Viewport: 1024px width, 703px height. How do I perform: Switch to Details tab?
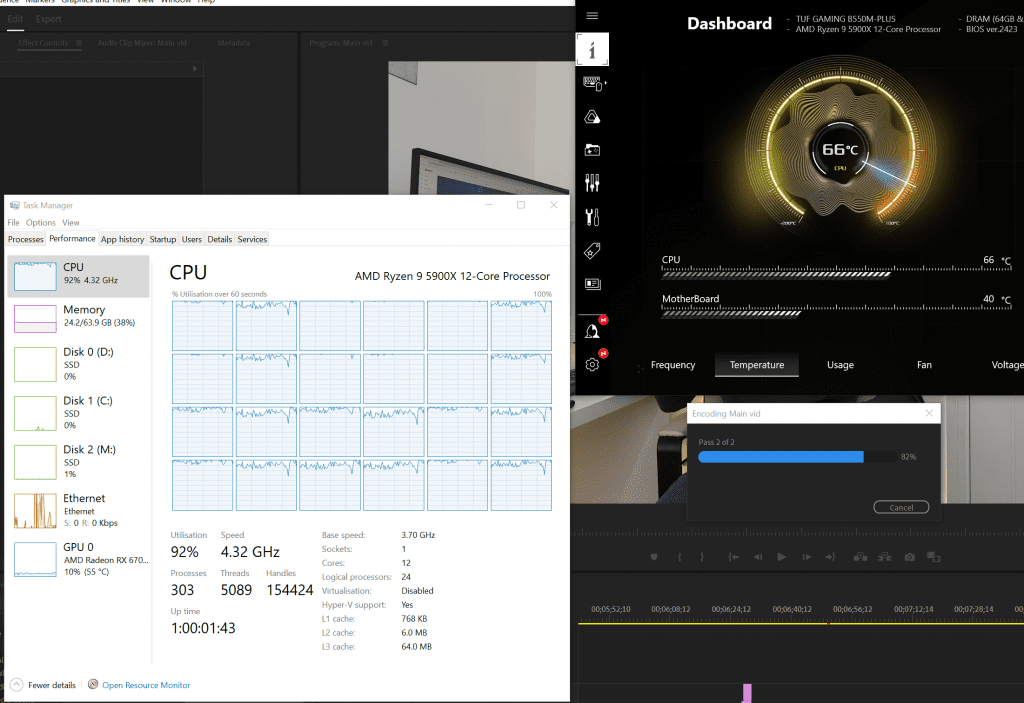pos(219,240)
